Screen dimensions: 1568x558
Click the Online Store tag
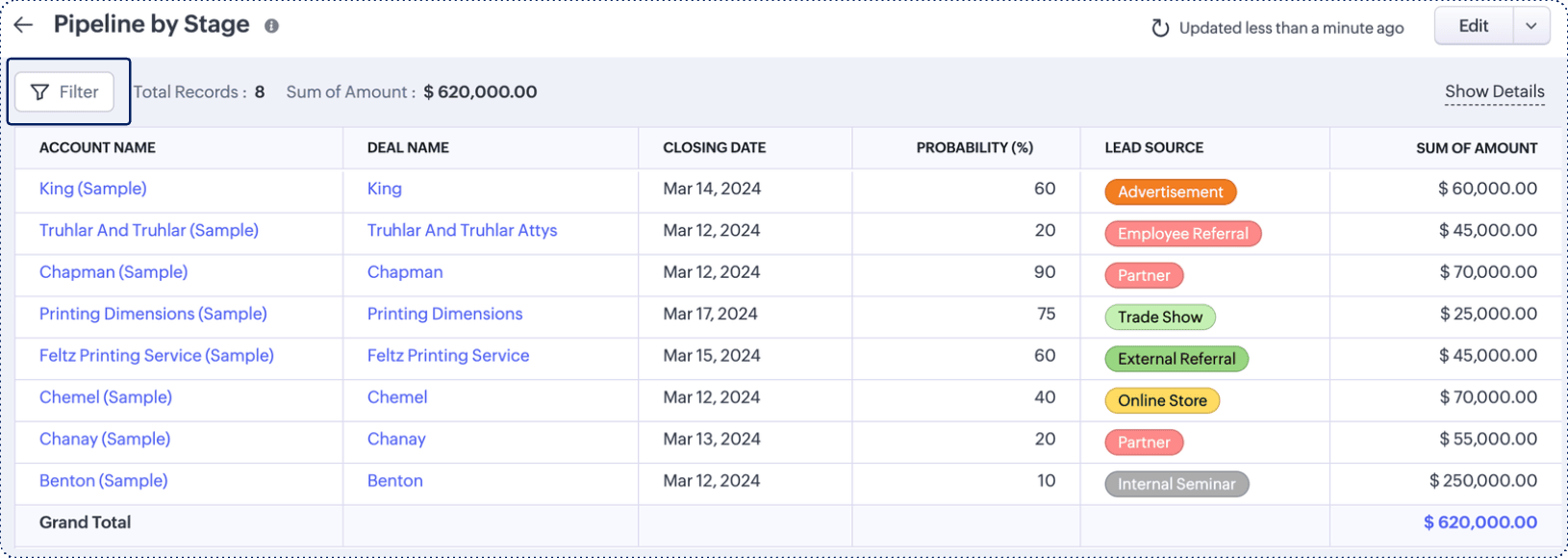click(x=1161, y=401)
